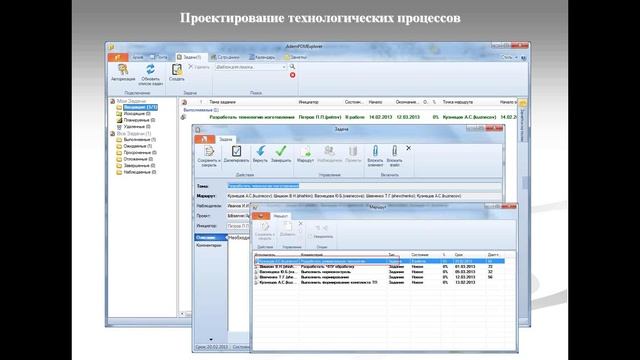Click the X delete icon in Маршрут ribbon

point(300,224)
